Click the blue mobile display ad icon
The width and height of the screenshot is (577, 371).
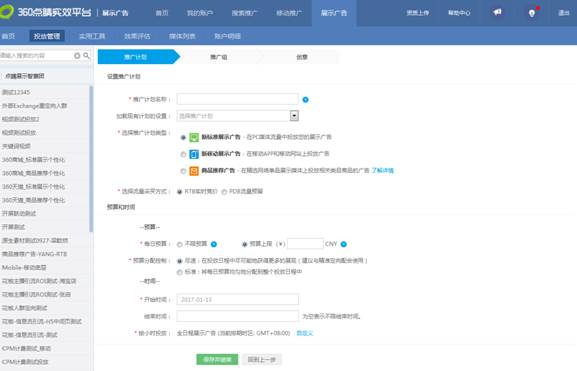pyautogui.click(x=194, y=154)
